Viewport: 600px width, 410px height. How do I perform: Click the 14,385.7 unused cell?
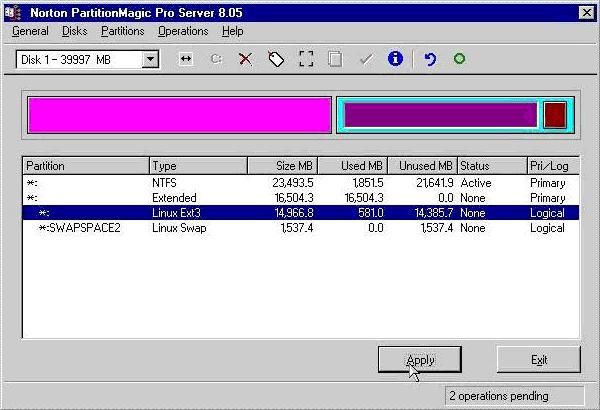pyautogui.click(x=434, y=213)
